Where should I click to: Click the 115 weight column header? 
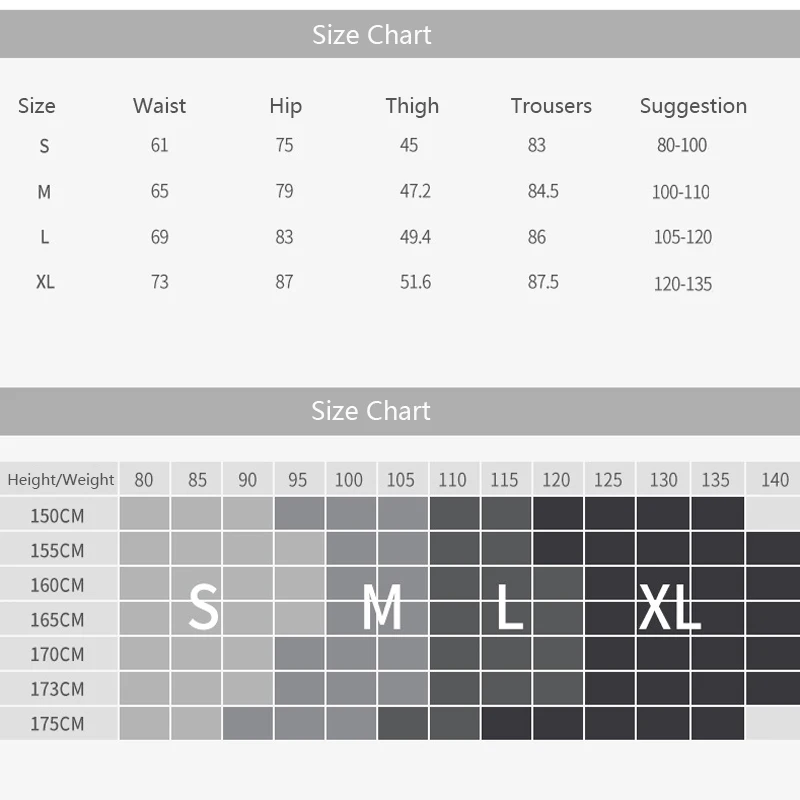504,480
